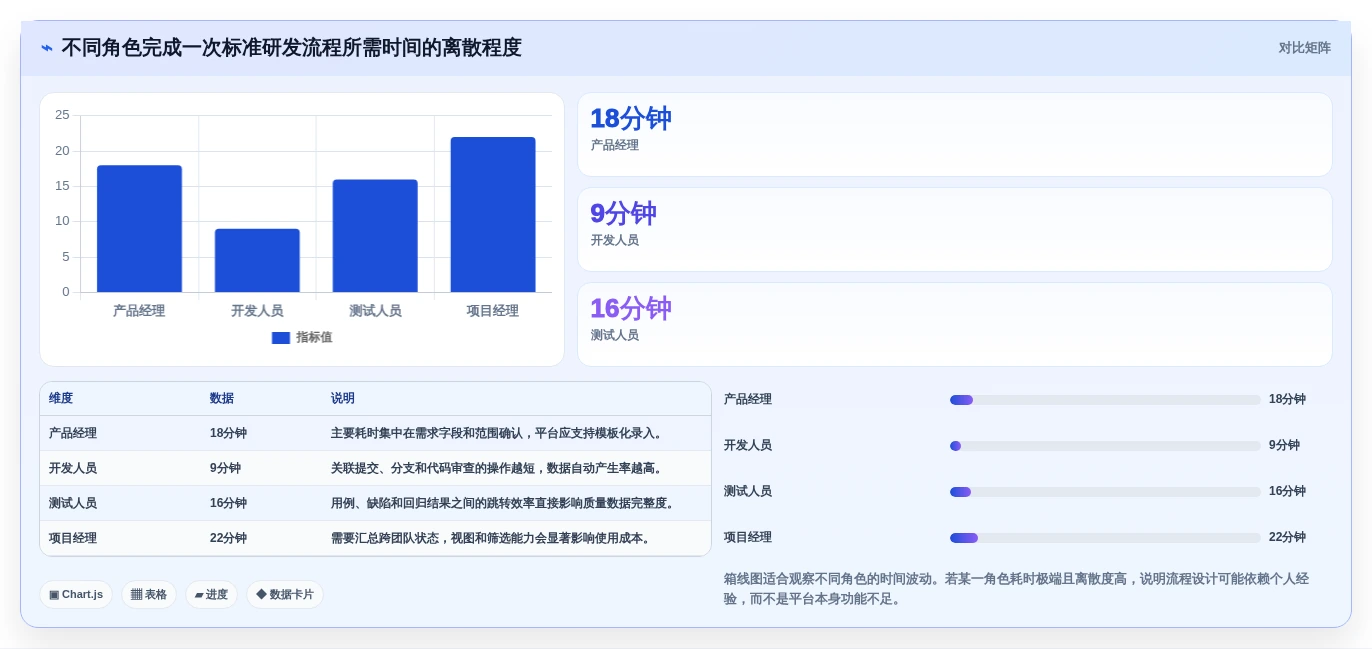Click description starting 主要耗时集中在需求字段
This screenshot has height=649, width=1372.
pos(498,433)
